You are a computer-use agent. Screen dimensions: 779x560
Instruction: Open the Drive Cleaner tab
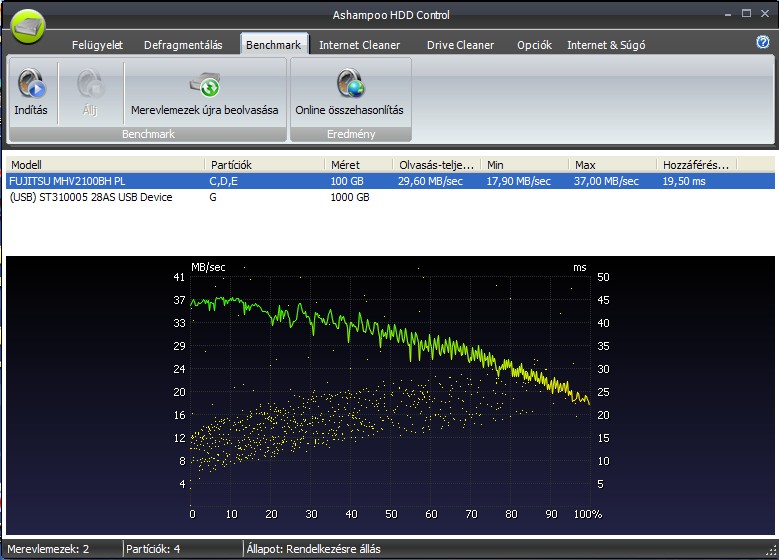point(461,45)
